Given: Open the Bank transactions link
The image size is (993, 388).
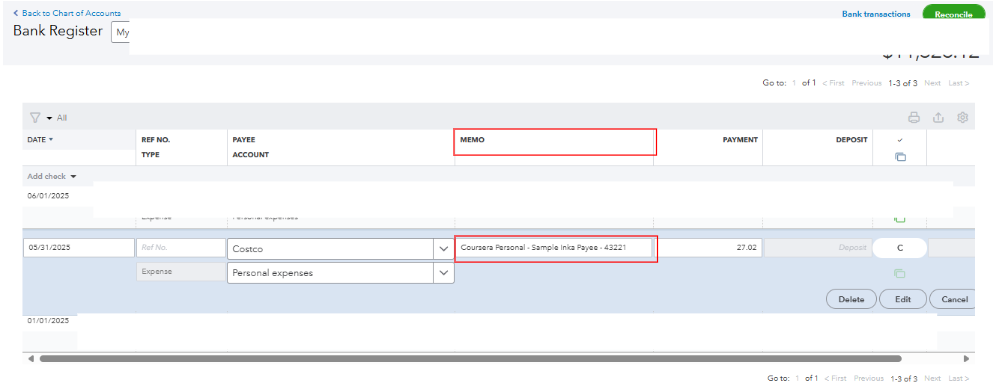Looking at the screenshot, I should (876, 14).
